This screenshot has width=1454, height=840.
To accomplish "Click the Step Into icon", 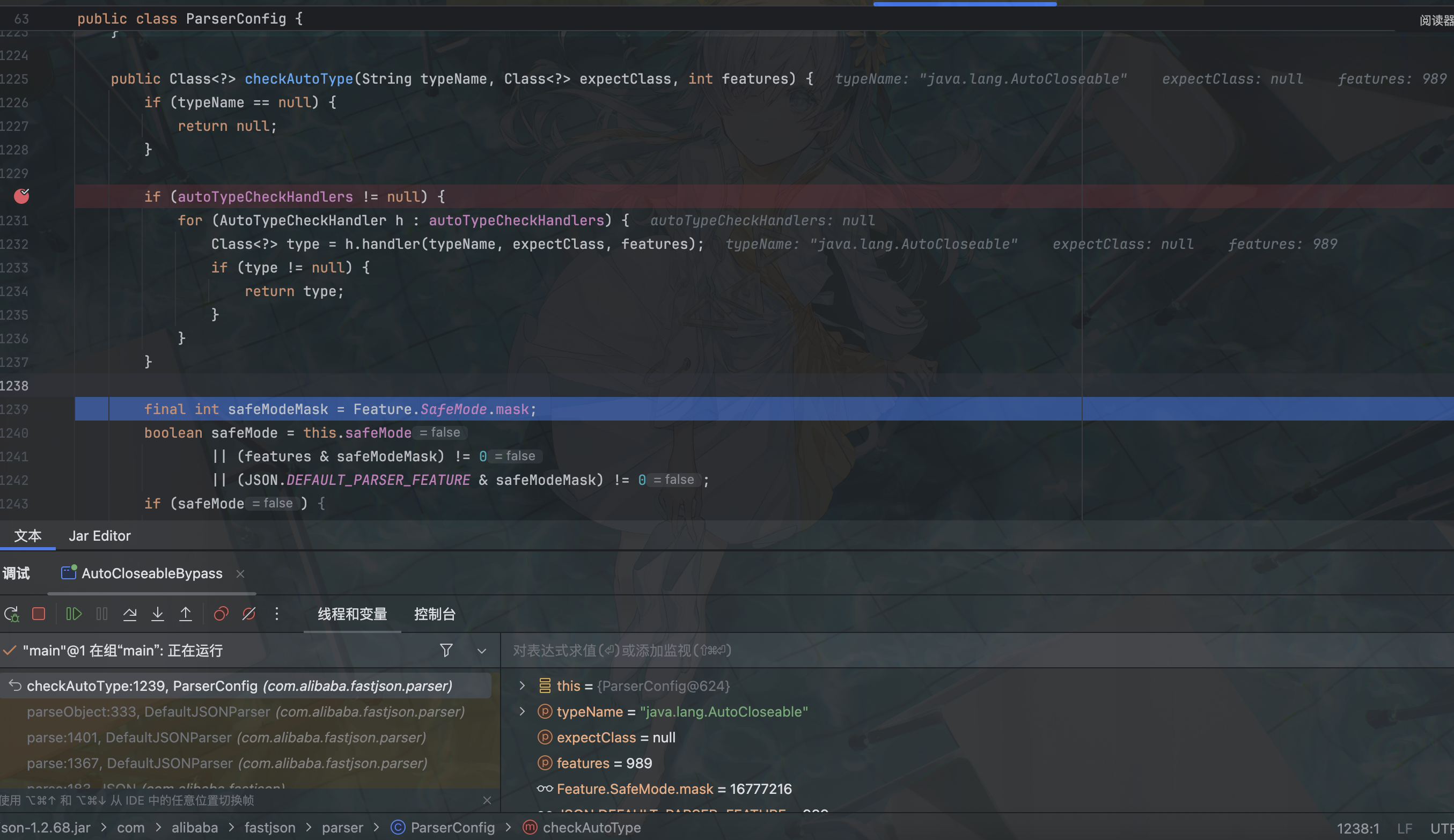I will point(158,614).
